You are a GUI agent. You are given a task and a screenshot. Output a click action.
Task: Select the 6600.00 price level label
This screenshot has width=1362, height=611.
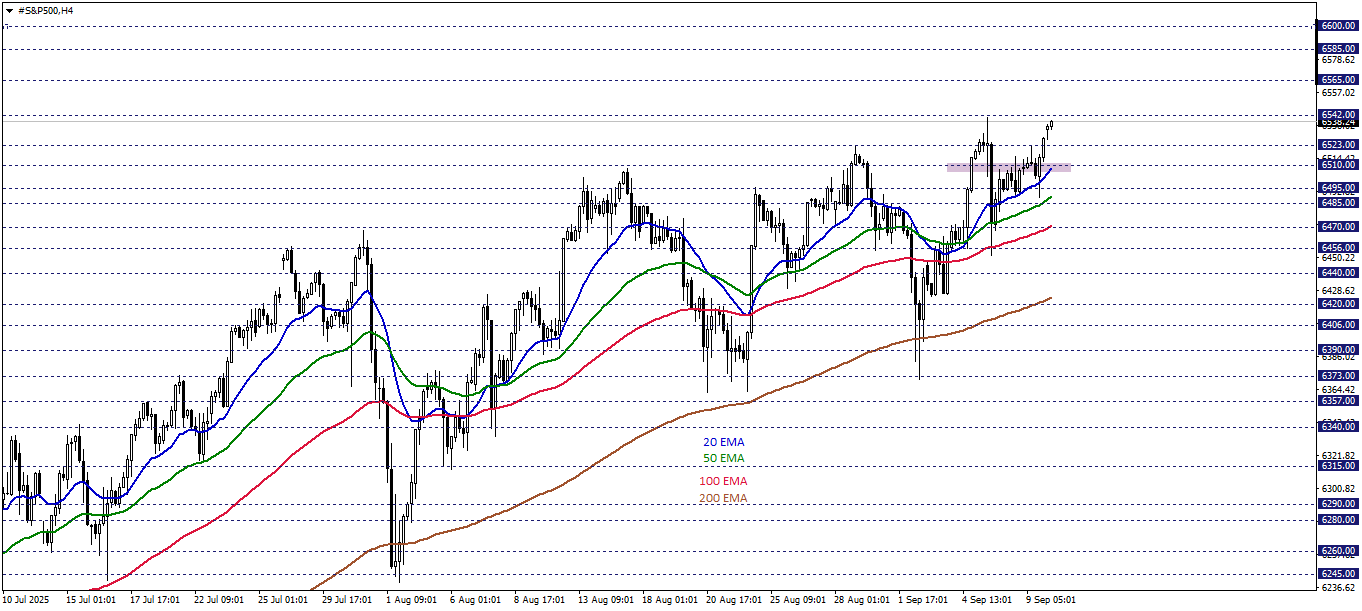pos(1338,26)
